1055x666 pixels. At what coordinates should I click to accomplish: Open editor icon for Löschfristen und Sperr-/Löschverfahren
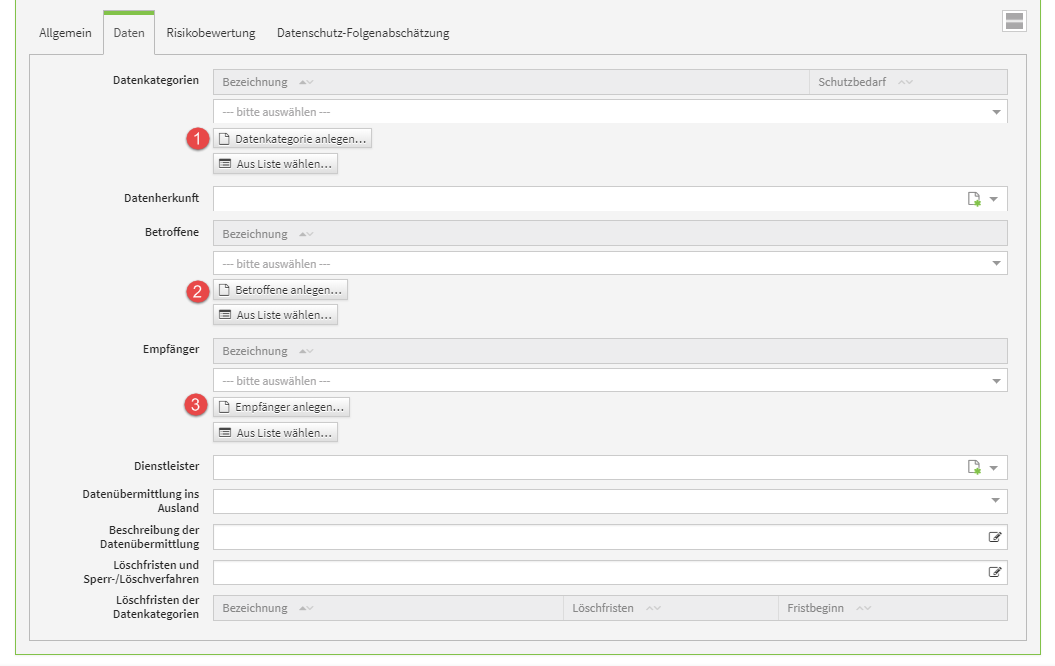(x=994, y=572)
